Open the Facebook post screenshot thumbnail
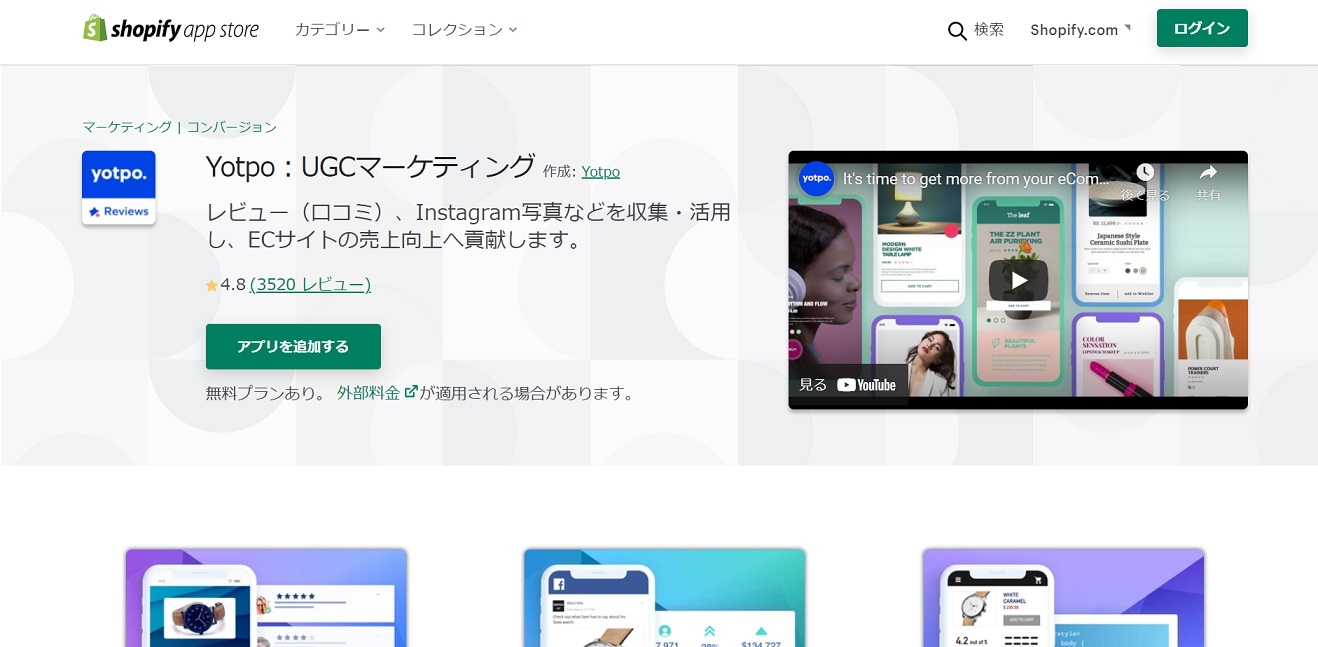 click(x=664, y=597)
